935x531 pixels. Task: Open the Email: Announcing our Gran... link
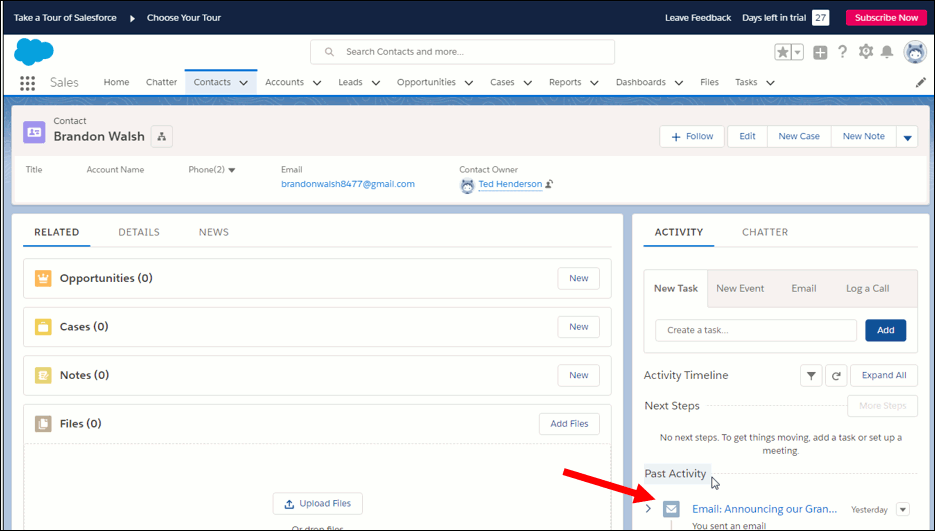(x=764, y=509)
